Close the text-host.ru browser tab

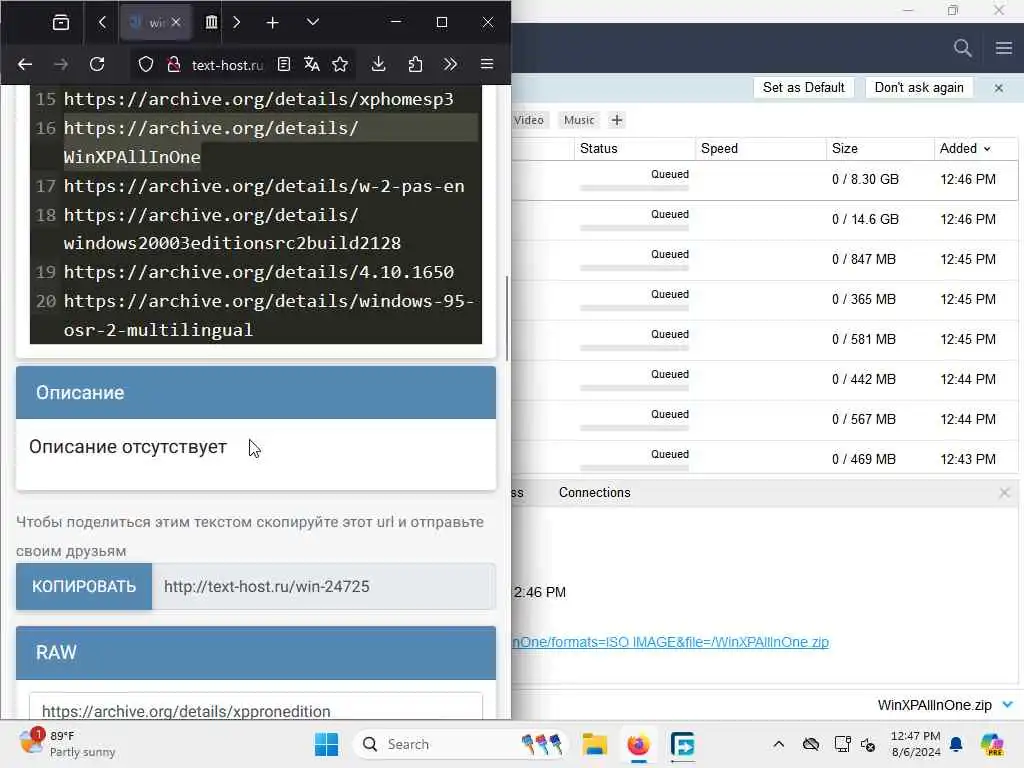[176, 22]
